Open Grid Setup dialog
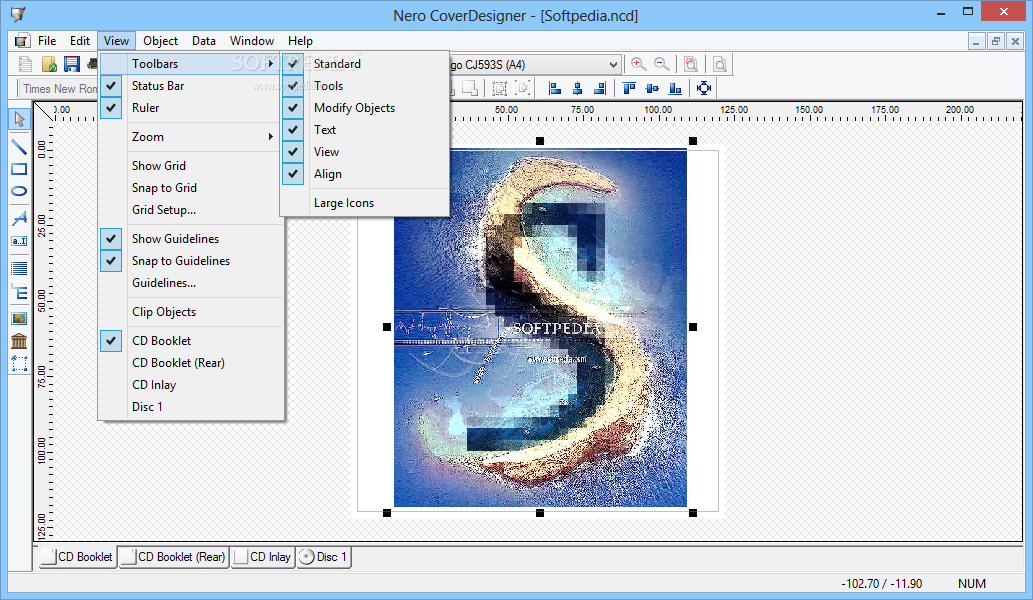 191,210
